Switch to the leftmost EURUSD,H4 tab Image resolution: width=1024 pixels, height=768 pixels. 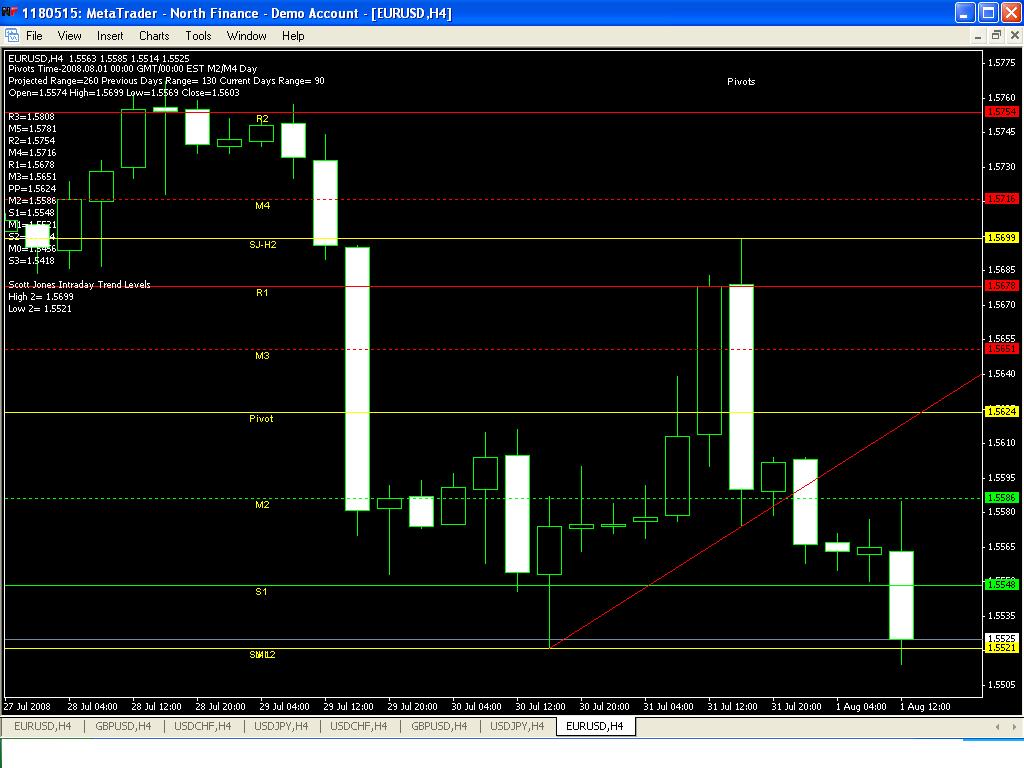click(42, 726)
